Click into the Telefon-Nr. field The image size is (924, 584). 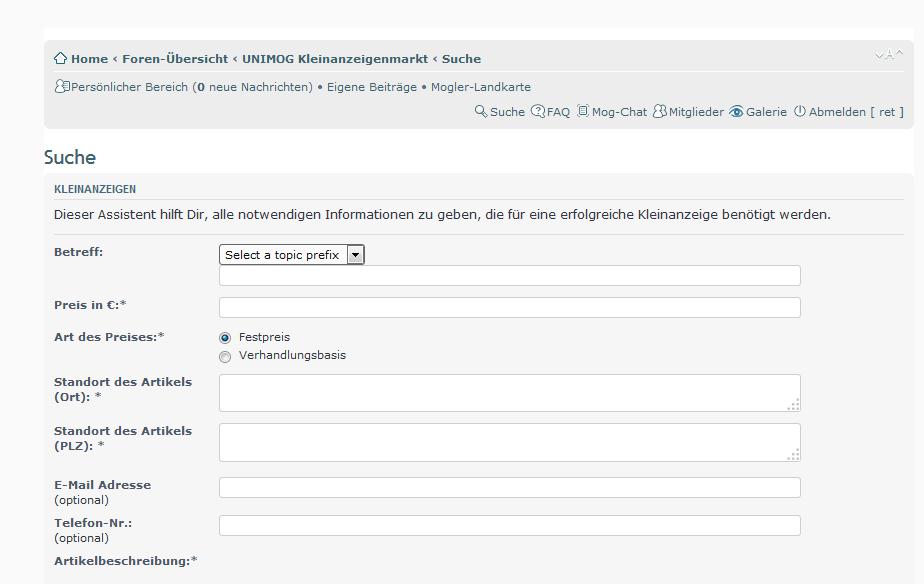[509, 525]
